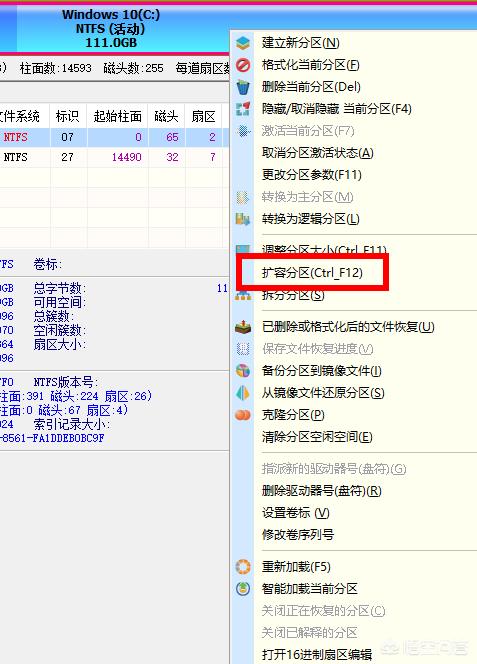Screen dimensions: 477x664
Task: Click the 起始柱面 column header
Action: point(117,116)
